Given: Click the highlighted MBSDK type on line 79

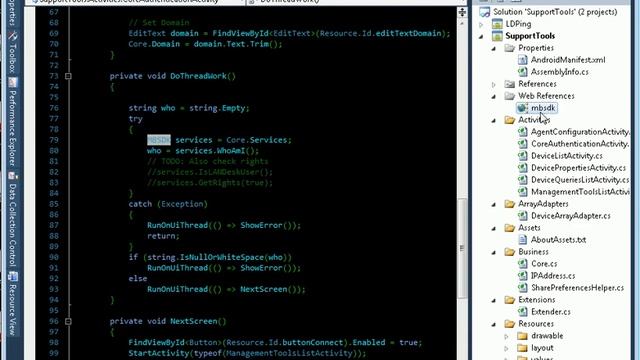Looking at the screenshot, I should click(159, 140).
